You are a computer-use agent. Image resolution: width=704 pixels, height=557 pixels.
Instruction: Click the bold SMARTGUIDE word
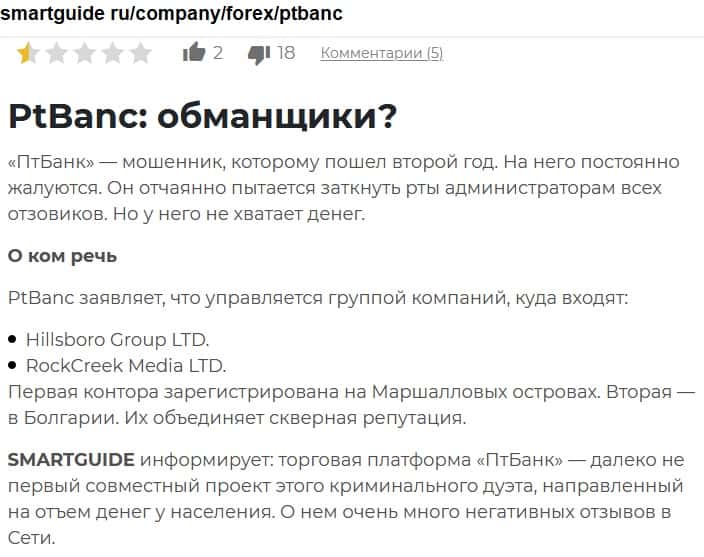point(71,460)
